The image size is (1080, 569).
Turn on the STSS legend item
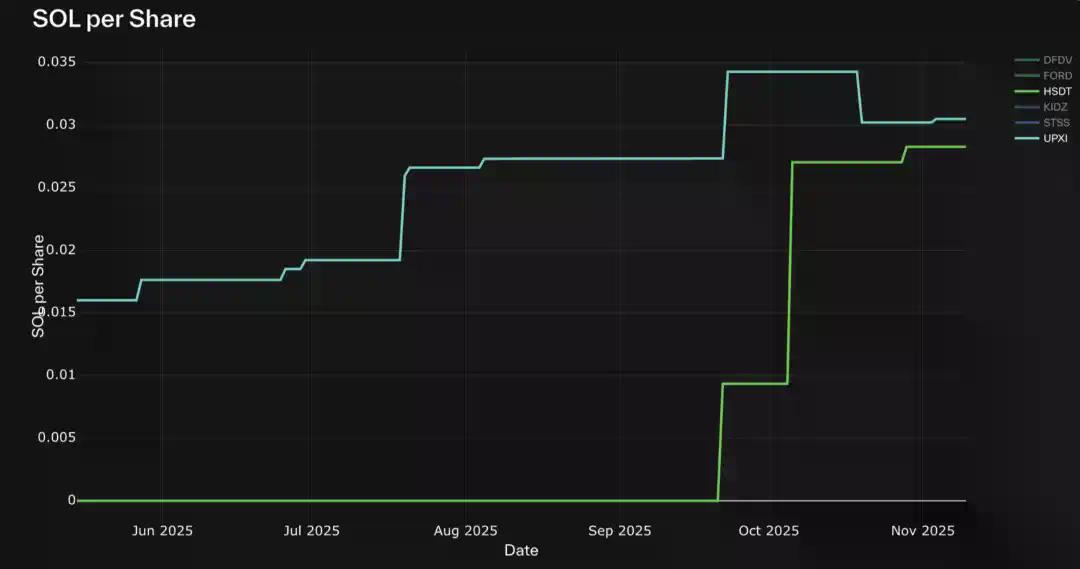tap(1056, 122)
